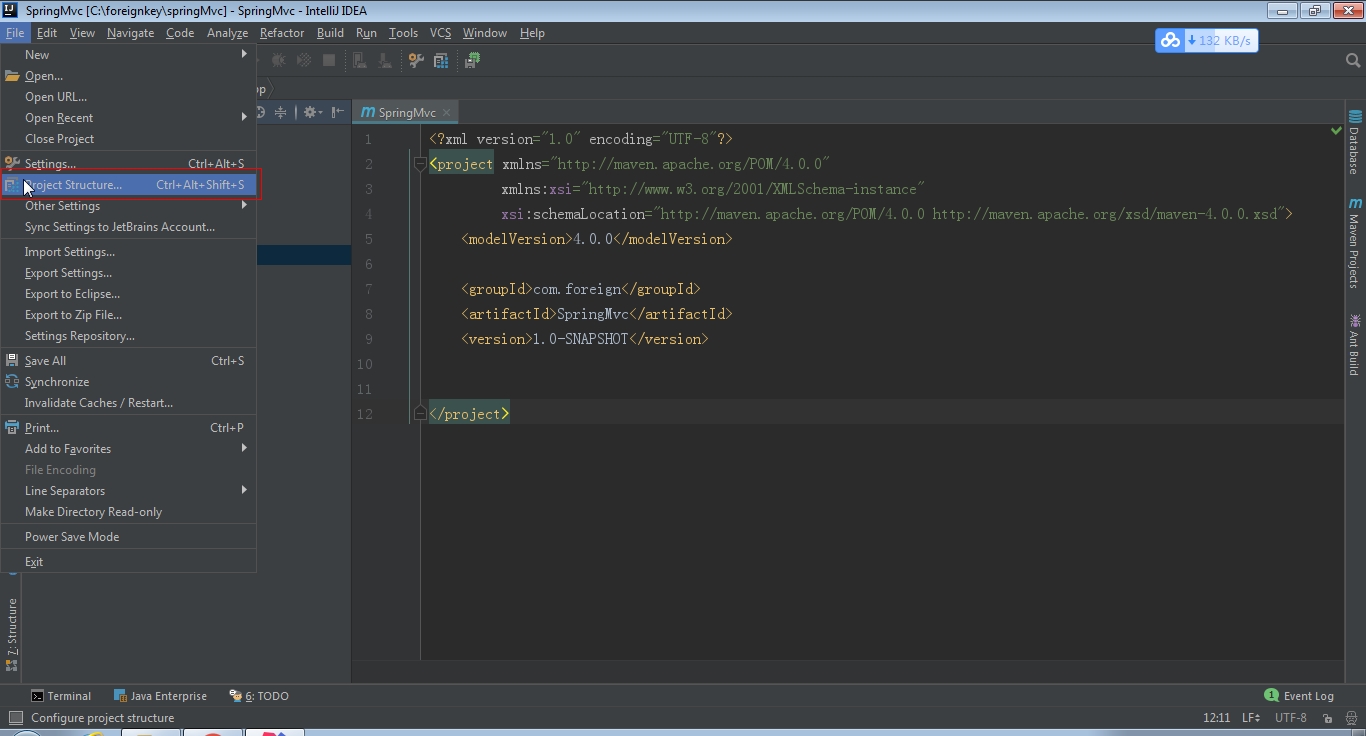Click the green inspection checkmark indicator

pyautogui.click(x=1336, y=131)
